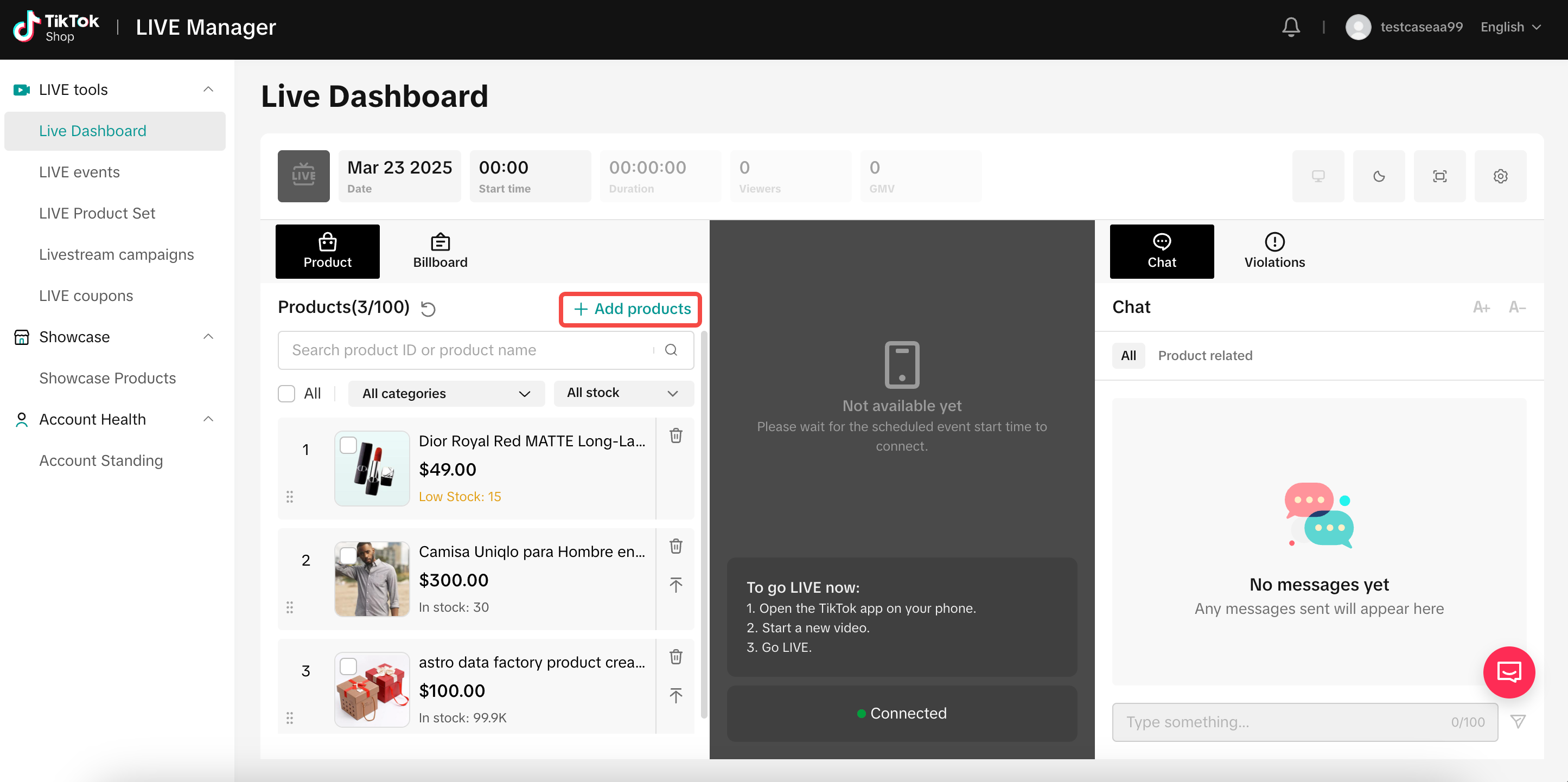
Task: Open the Camisa Uniqlo shirt thumbnail
Action: click(x=372, y=579)
